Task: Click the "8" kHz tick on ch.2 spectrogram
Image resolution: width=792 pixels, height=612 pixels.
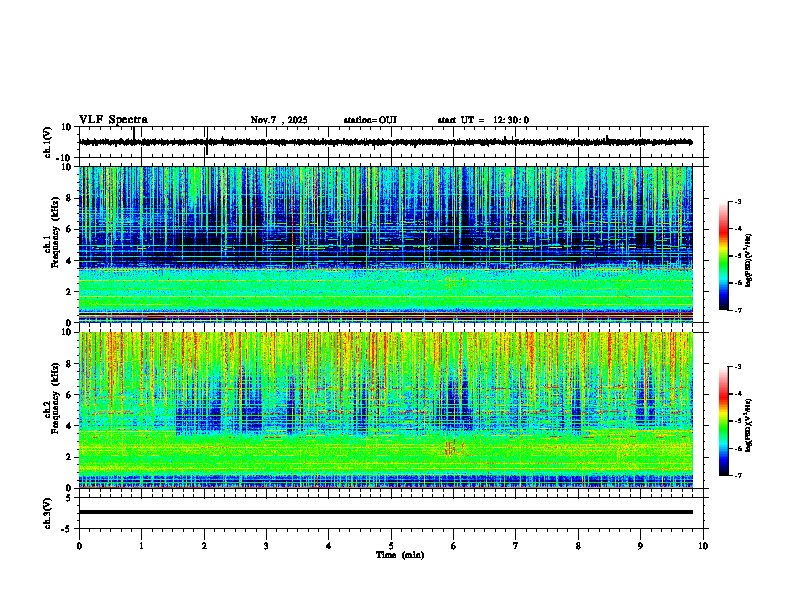Action: tap(70, 364)
